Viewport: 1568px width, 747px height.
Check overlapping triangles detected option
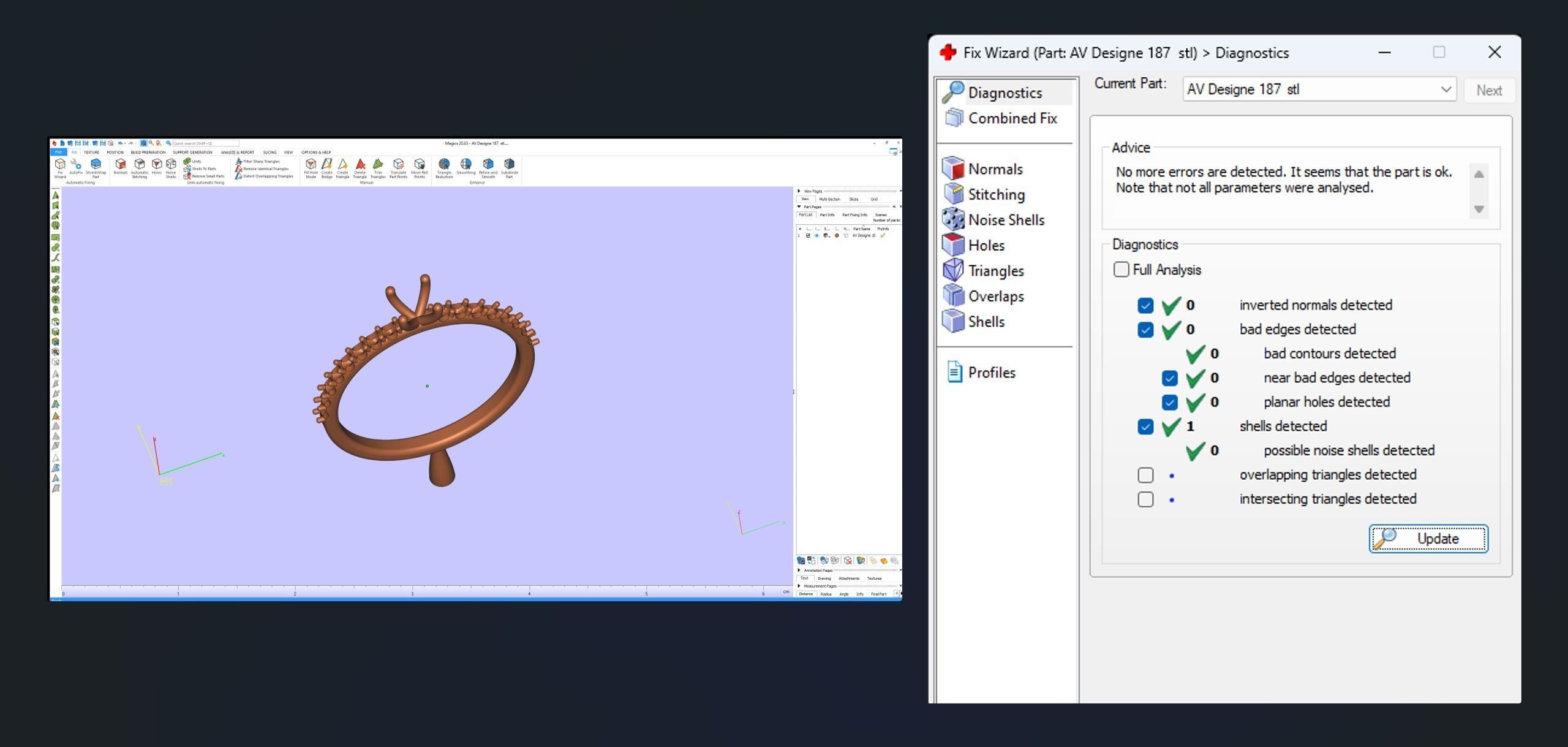pyautogui.click(x=1145, y=475)
